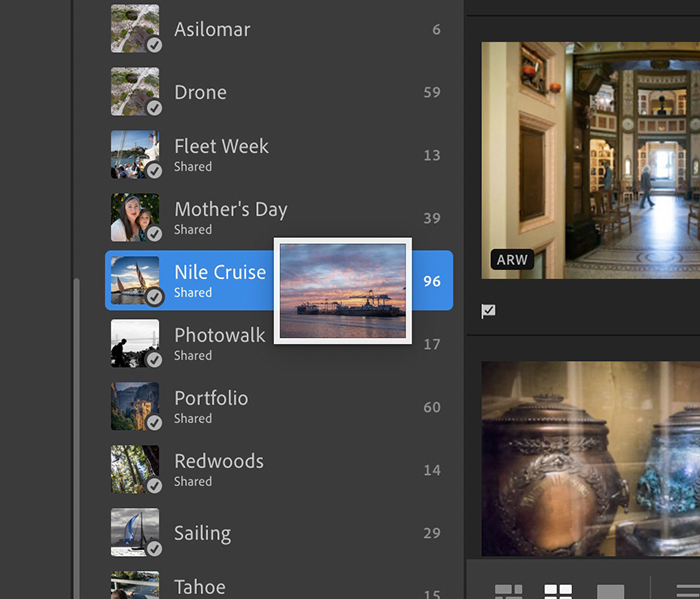The height and width of the screenshot is (599, 700).
Task: Open the Sailing album
Action: [x=279, y=532]
